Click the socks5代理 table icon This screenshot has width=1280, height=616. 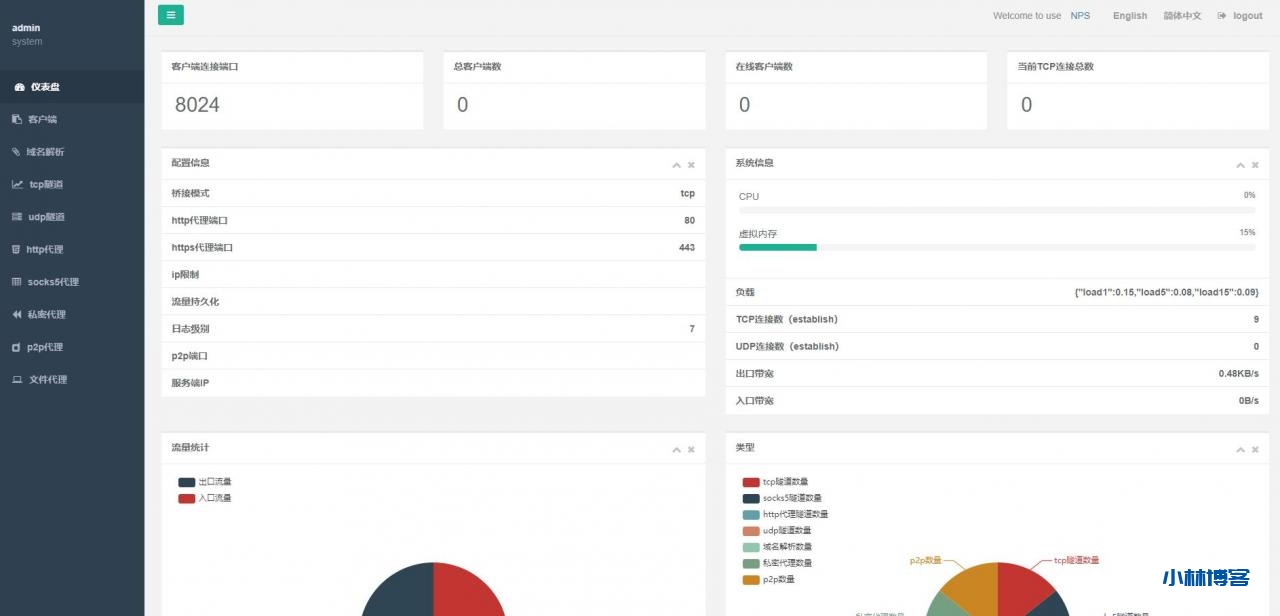coord(17,282)
